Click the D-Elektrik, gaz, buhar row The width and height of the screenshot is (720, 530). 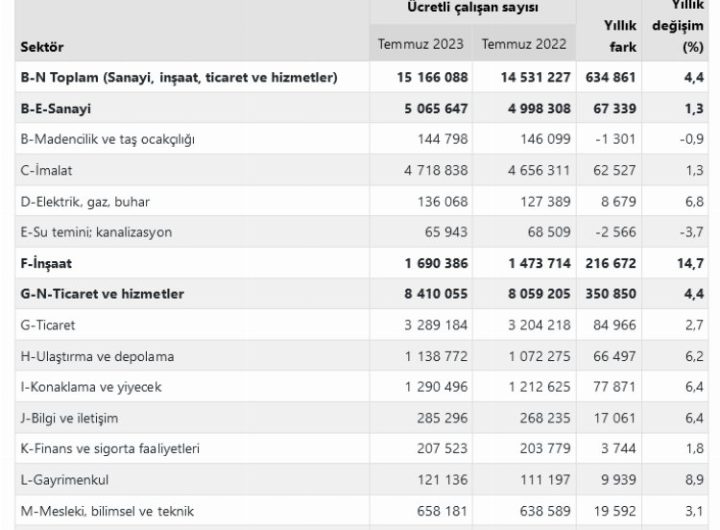tap(85, 201)
